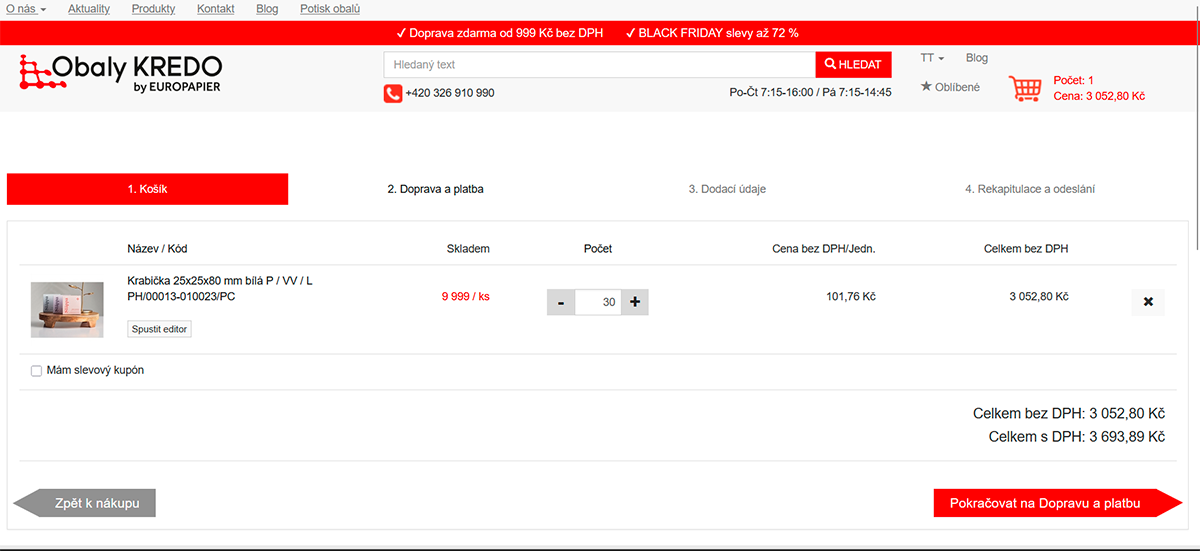Increase quantity with the plus button

tap(634, 302)
